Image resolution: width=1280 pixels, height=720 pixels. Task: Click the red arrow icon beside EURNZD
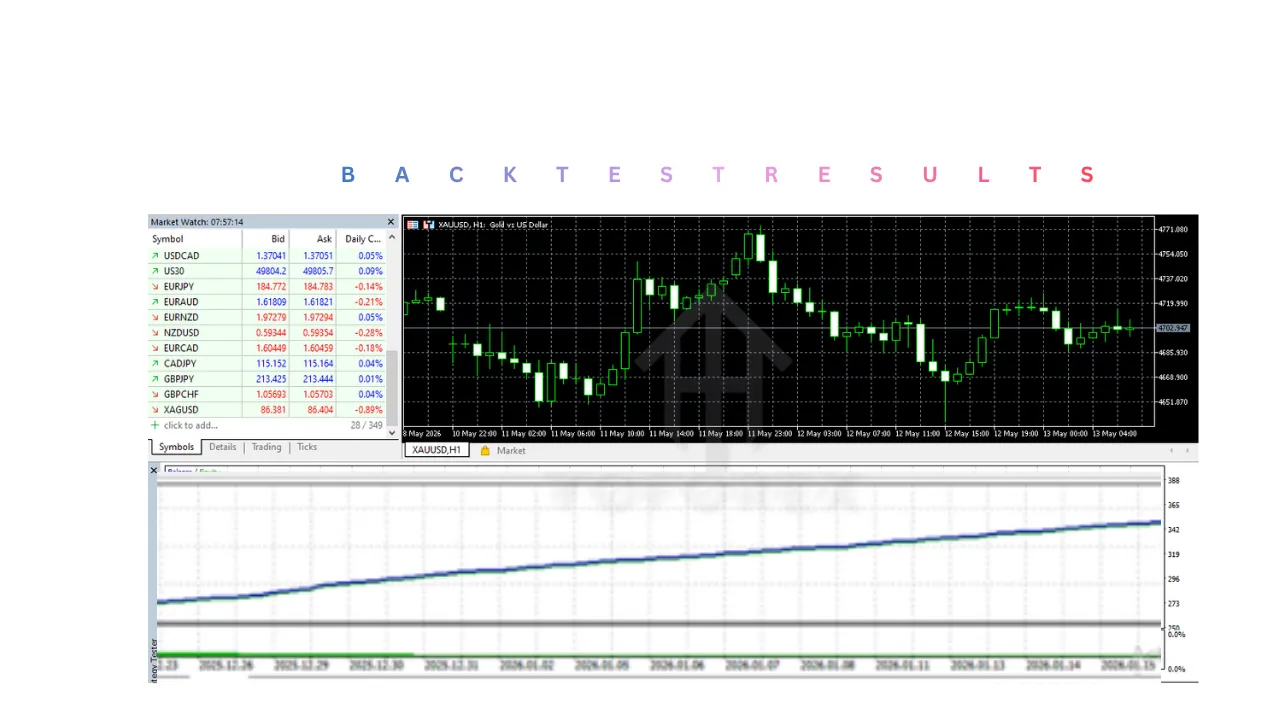tap(155, 317)
